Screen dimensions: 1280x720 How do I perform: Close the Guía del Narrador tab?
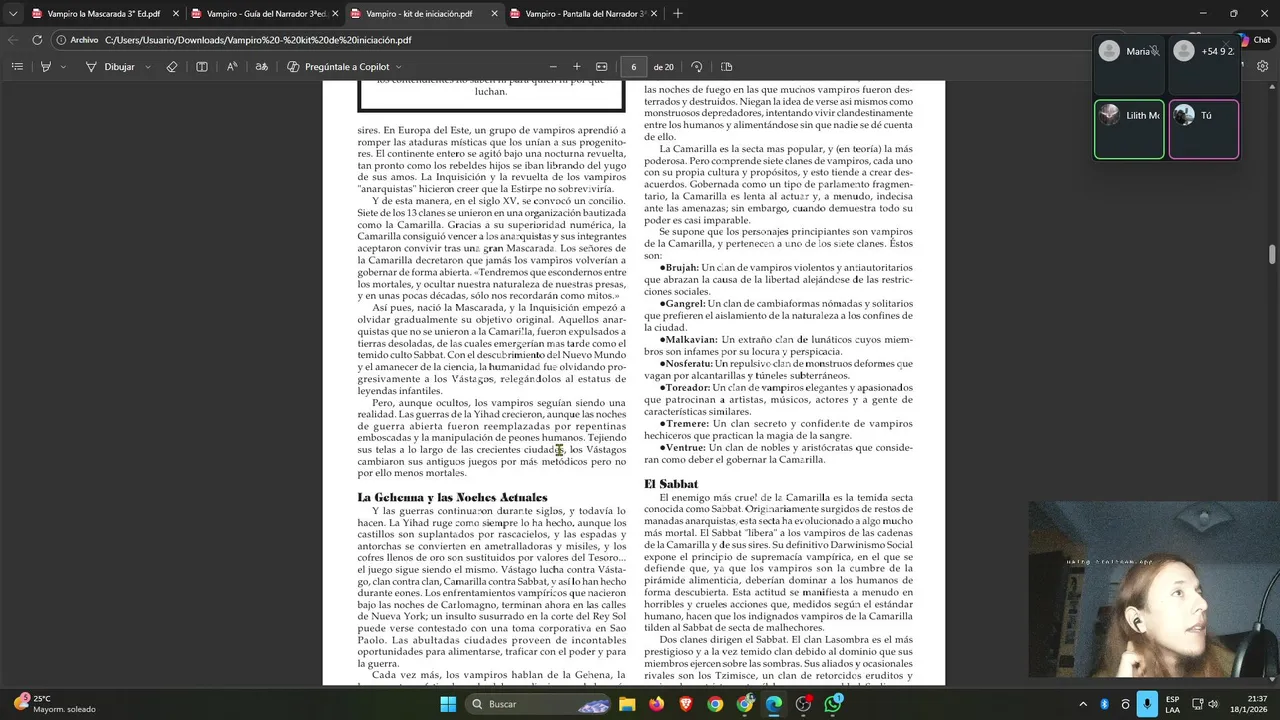point(336,14)
